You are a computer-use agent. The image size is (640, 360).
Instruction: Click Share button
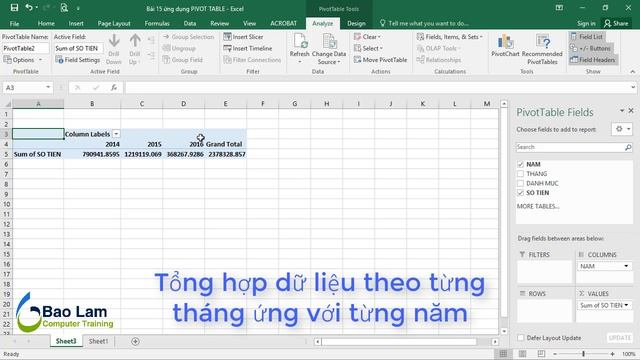(x=616, y=23)
